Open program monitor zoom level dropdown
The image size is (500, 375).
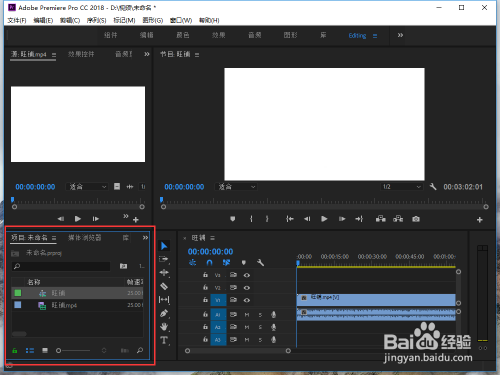(x=236, y=187)
